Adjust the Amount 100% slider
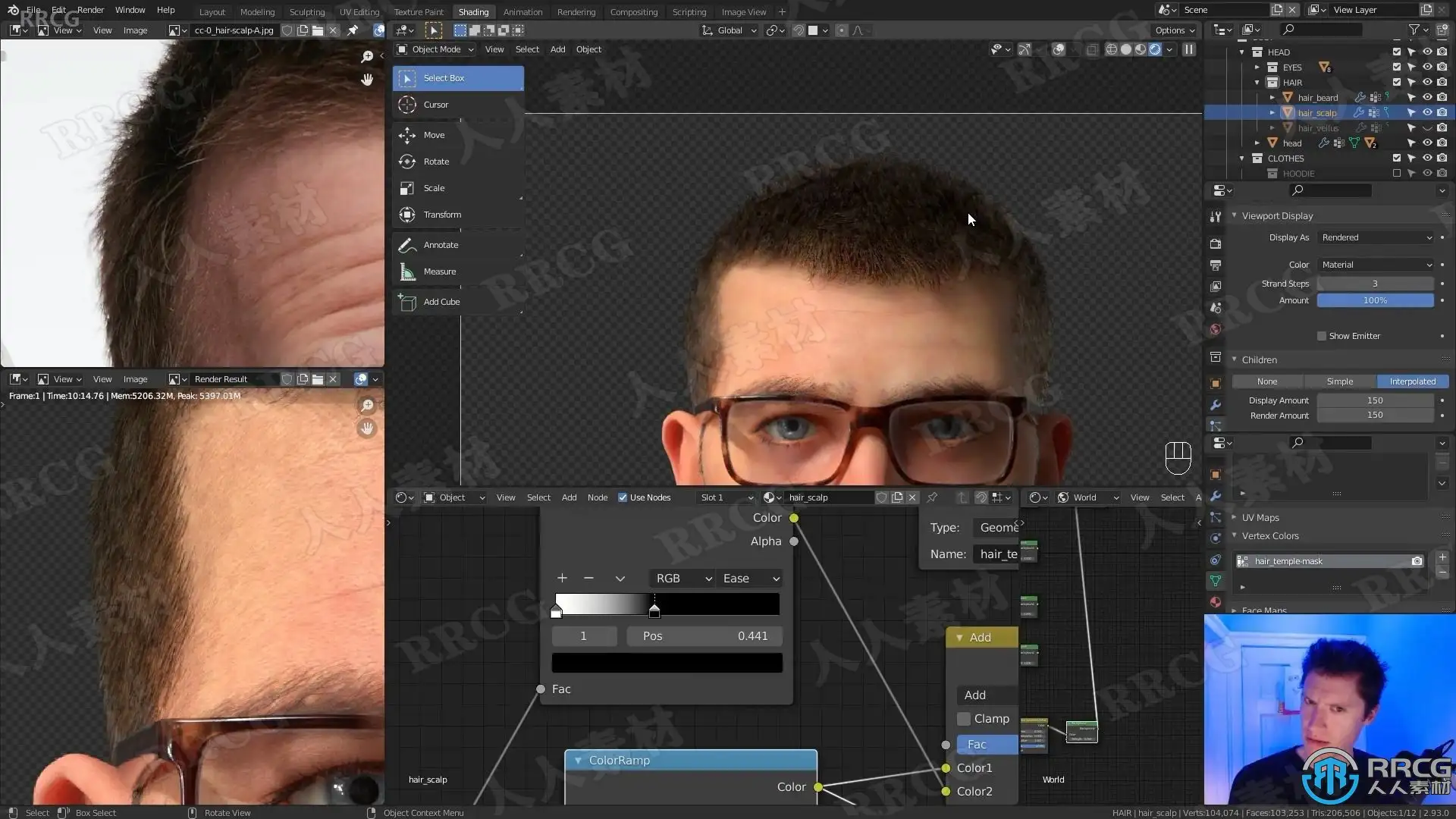This screenshot has width=1456, height=819. pos(1375,300)
